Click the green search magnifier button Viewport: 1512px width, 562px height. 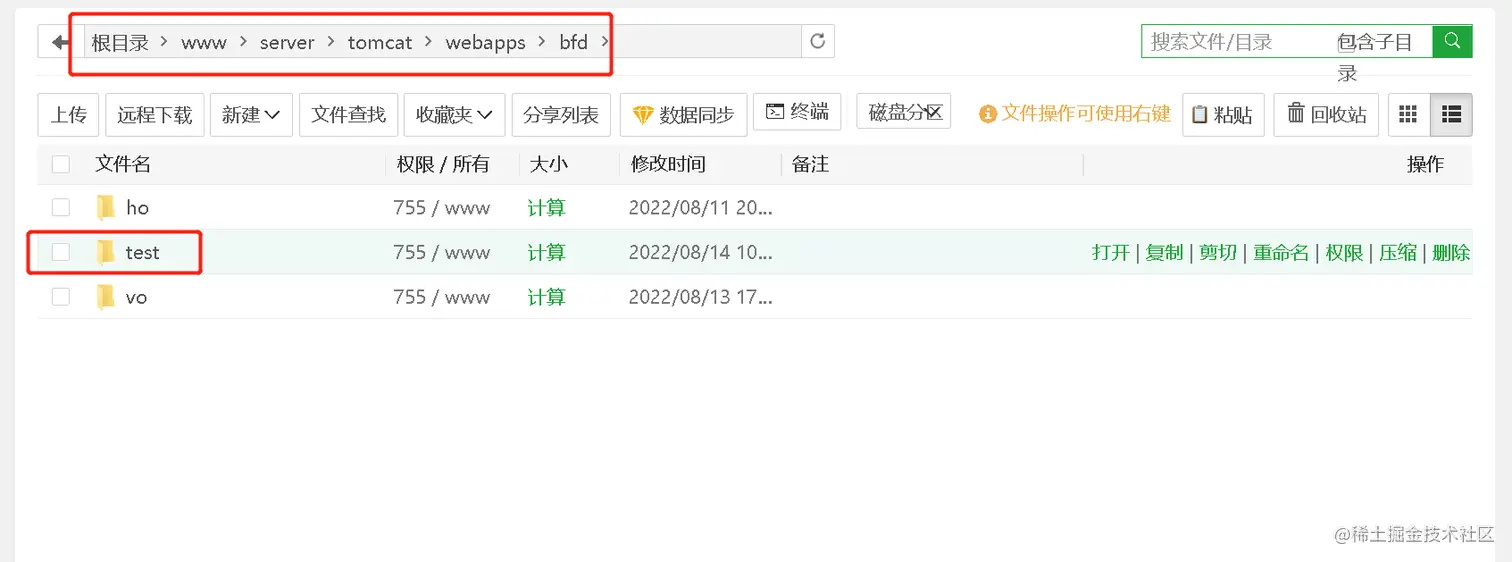coord(1452,41)
